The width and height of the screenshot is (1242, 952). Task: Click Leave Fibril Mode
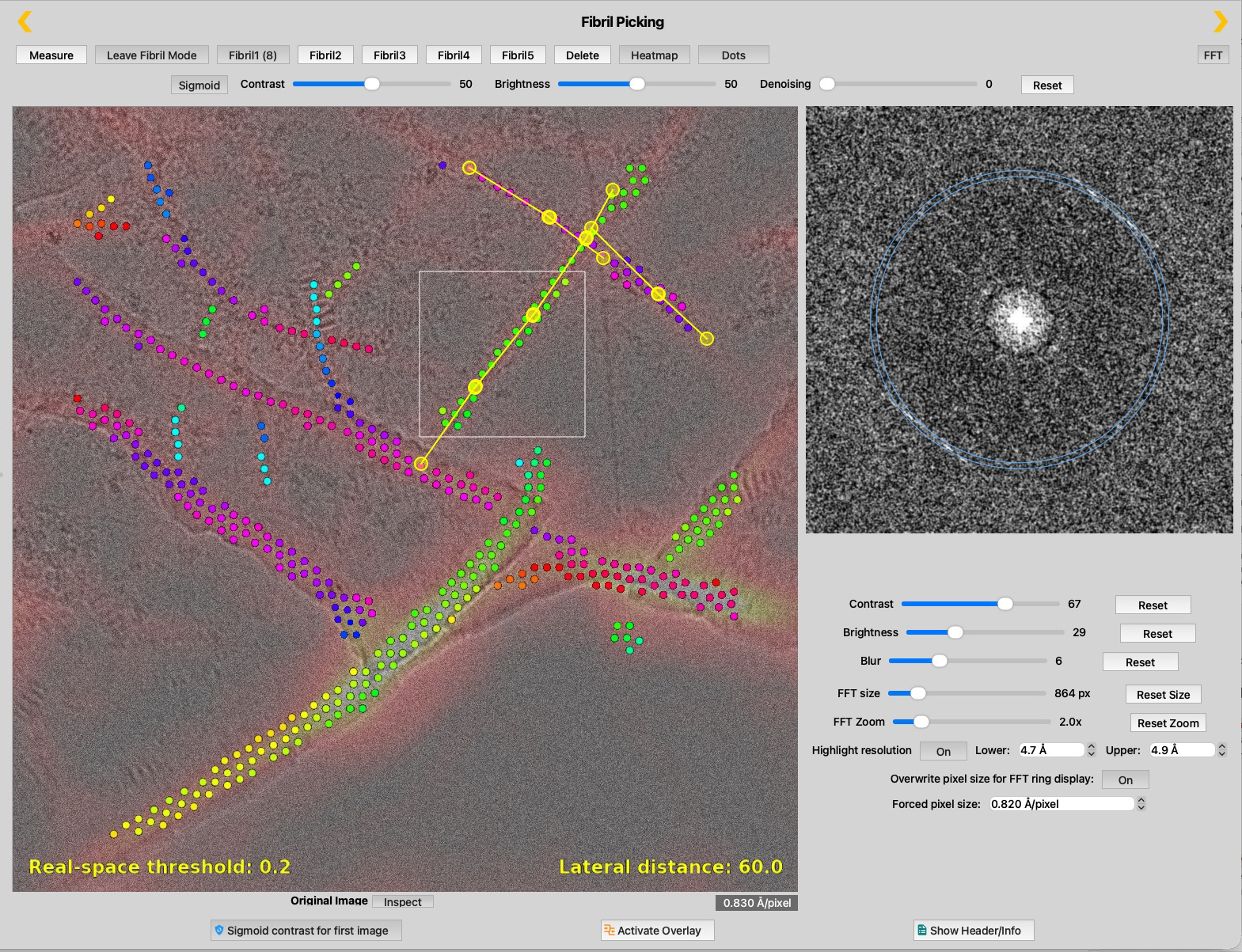click(x=152, y=55)
